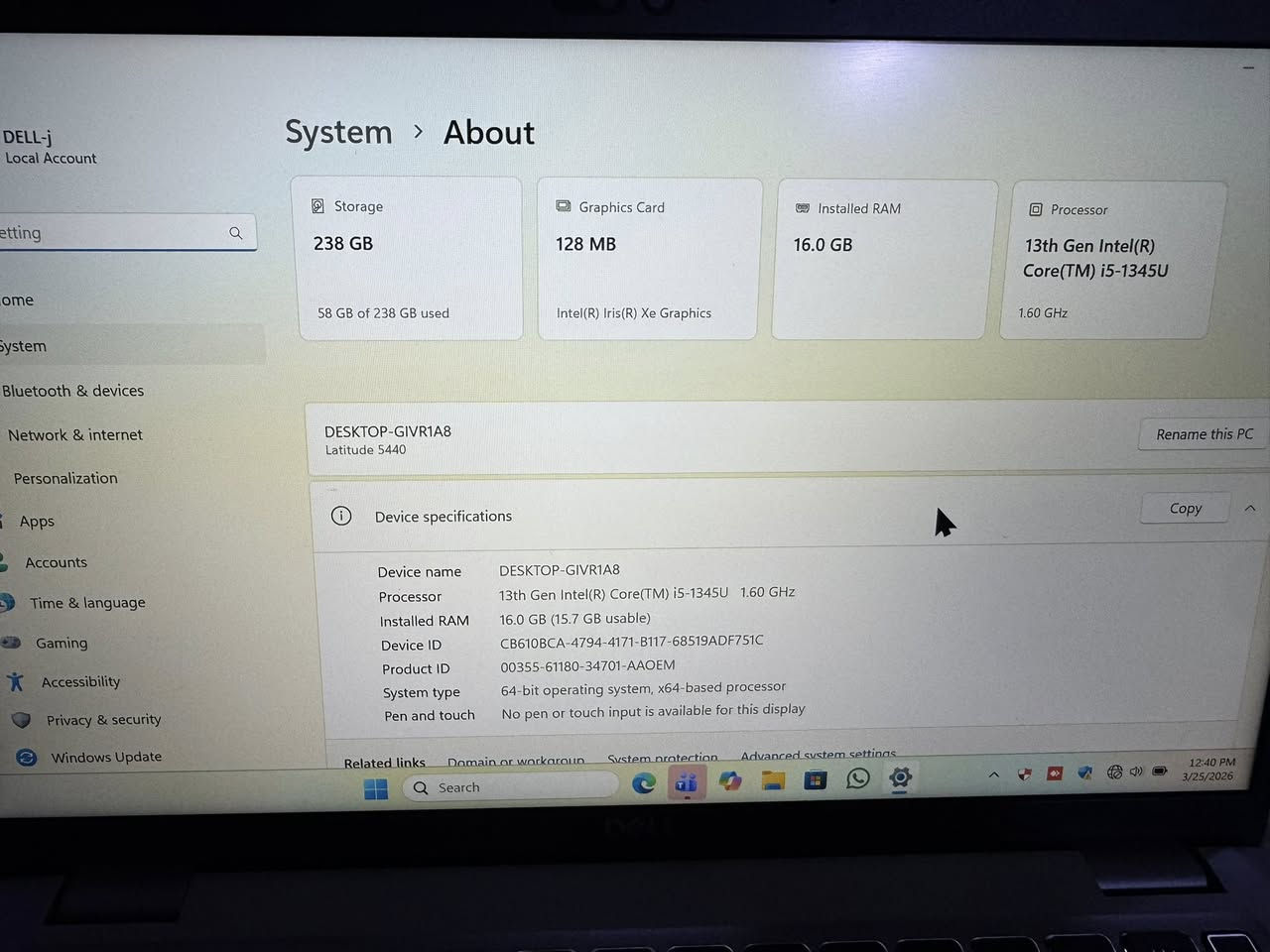This screenshot has width=1270, height=952.
Task: Show hidden system tray icons
Action: click(x=993, y=774)
